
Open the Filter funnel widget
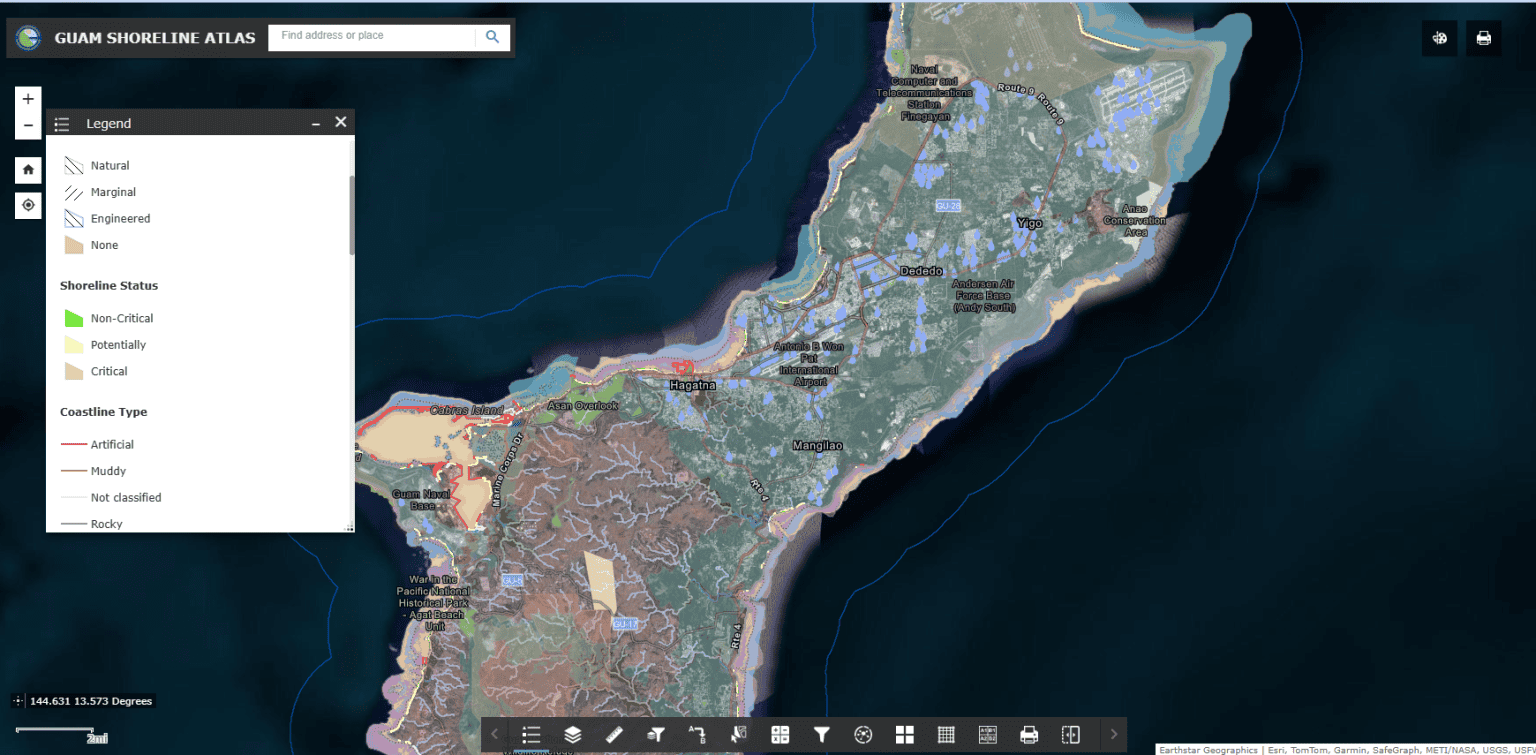[x=822, y=735]
